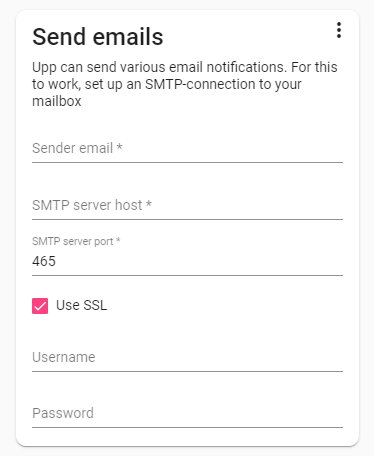Click the underline beneath Password field
The height and width of the screenshot is (456, 374).
click(x=187, y=427)
